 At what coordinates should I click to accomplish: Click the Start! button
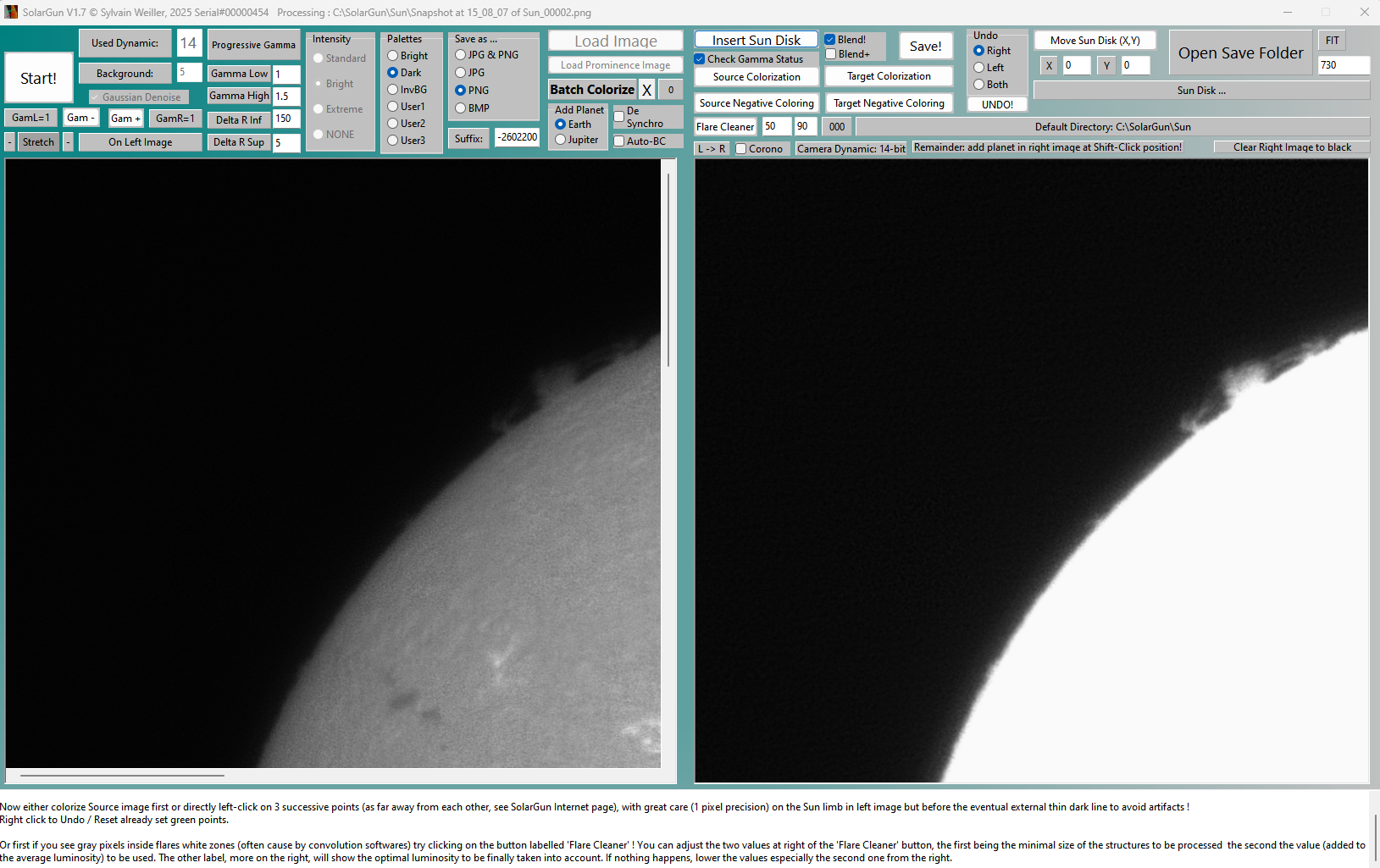point(38,78)
